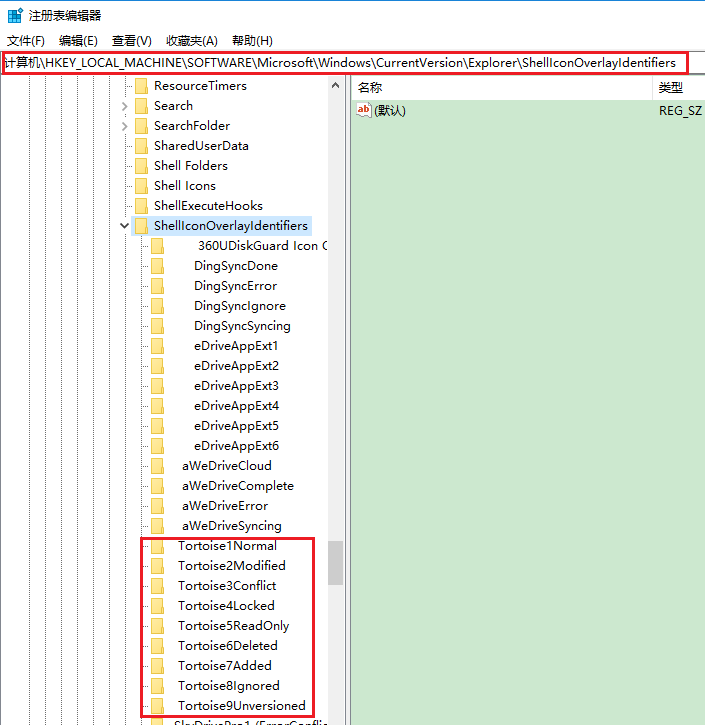The height and width of the screenshot is (725, 705).
Task: Select the Tortoise3Conflict key
Action: pos(227,586)
